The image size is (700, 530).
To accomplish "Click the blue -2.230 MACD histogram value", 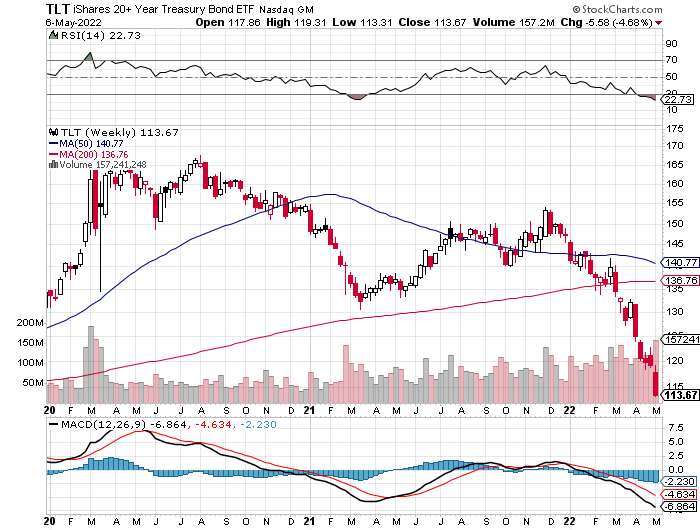I will point(258,424).
